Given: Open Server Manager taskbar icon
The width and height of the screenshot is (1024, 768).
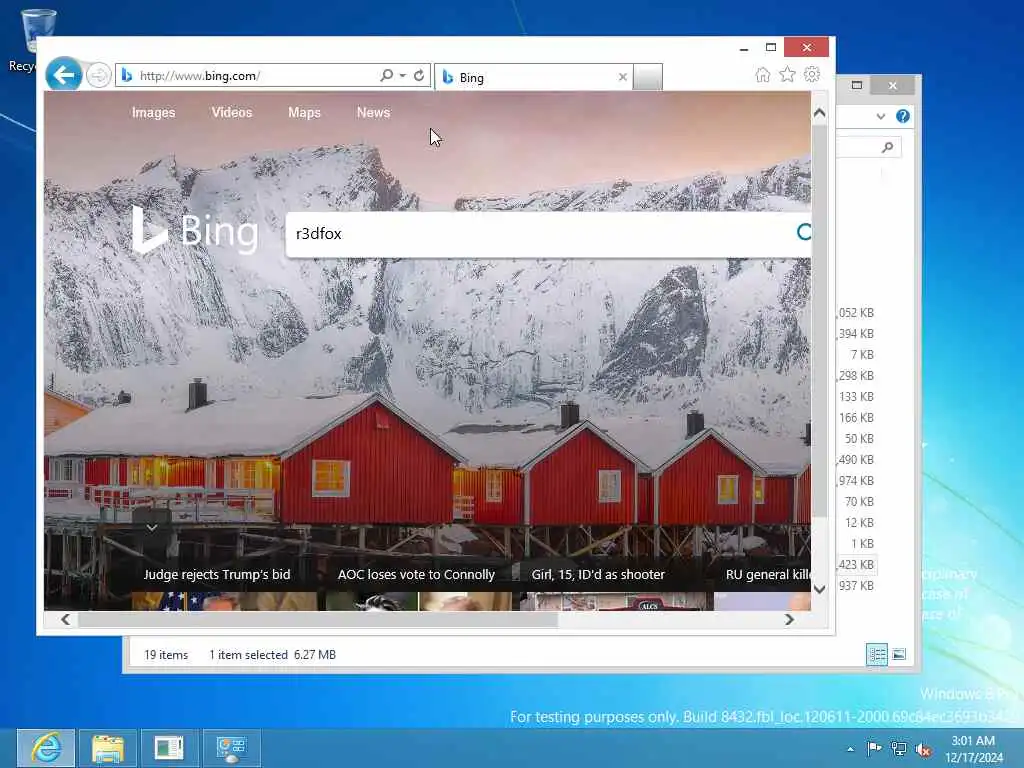Looking at the screenshot, I should click(169, 748).
